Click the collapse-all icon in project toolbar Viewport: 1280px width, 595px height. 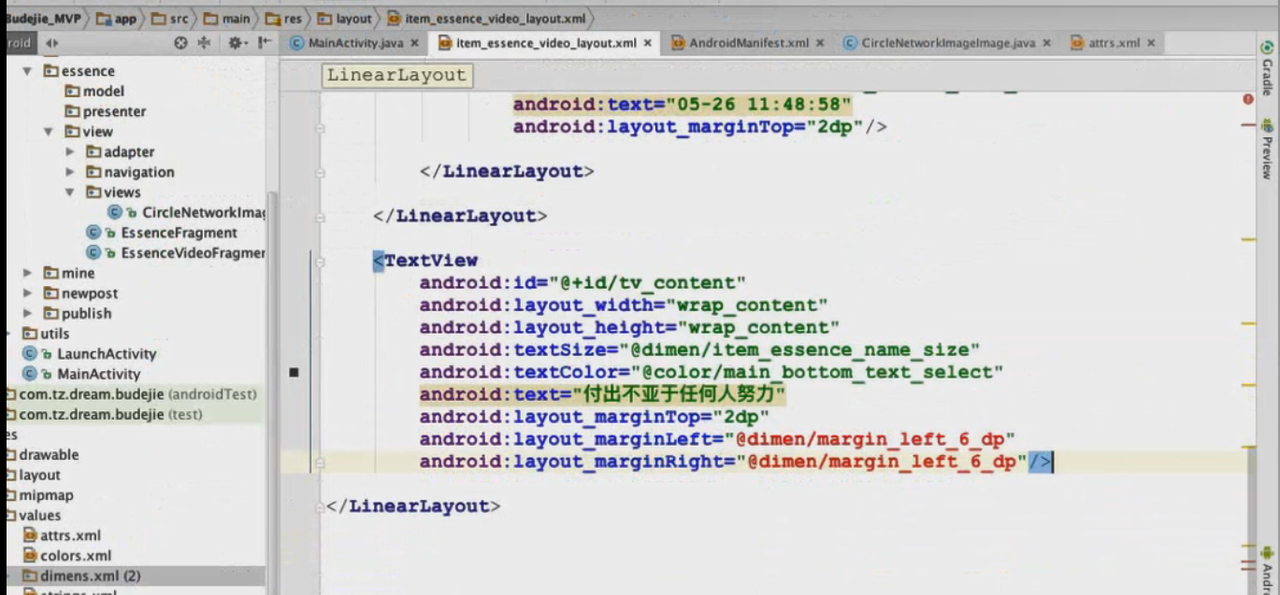click(x=205, y=43)
